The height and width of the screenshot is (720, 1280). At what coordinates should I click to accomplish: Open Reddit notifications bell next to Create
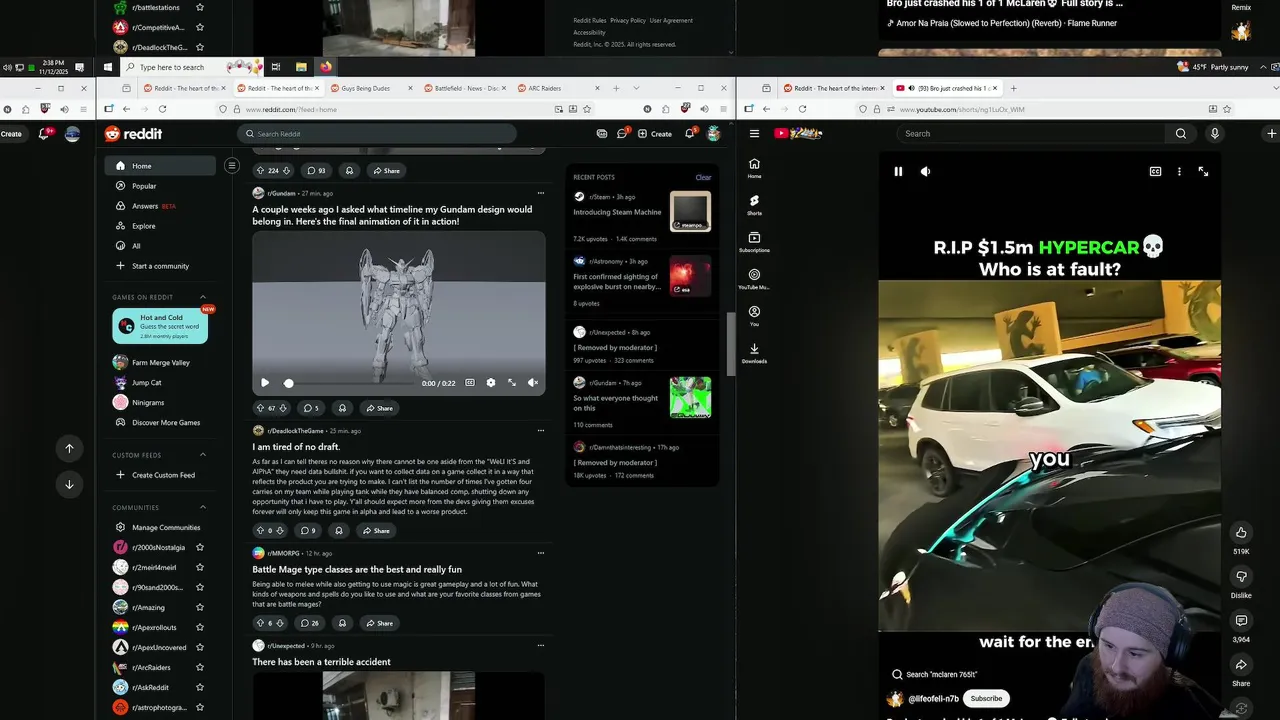click(x=690, y=133)
